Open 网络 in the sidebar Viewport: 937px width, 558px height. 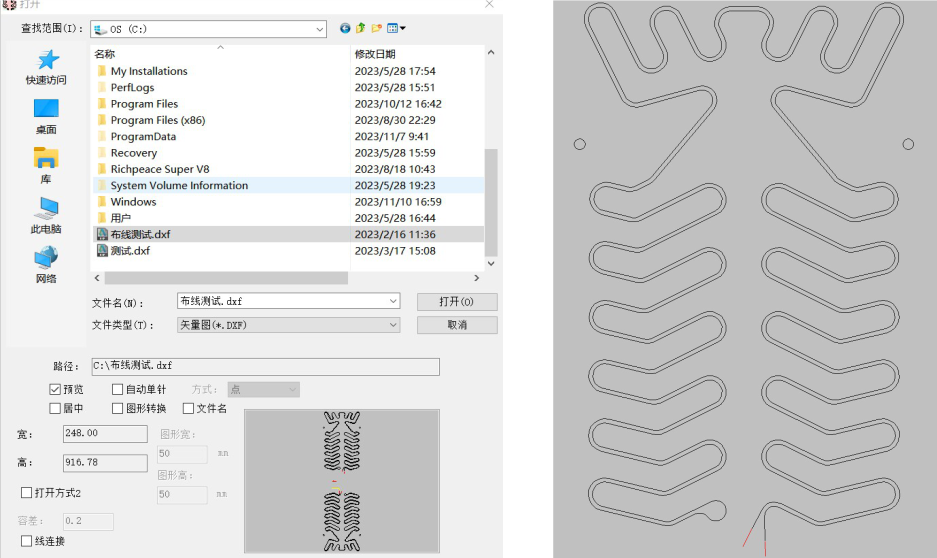(x=46, y=265)
